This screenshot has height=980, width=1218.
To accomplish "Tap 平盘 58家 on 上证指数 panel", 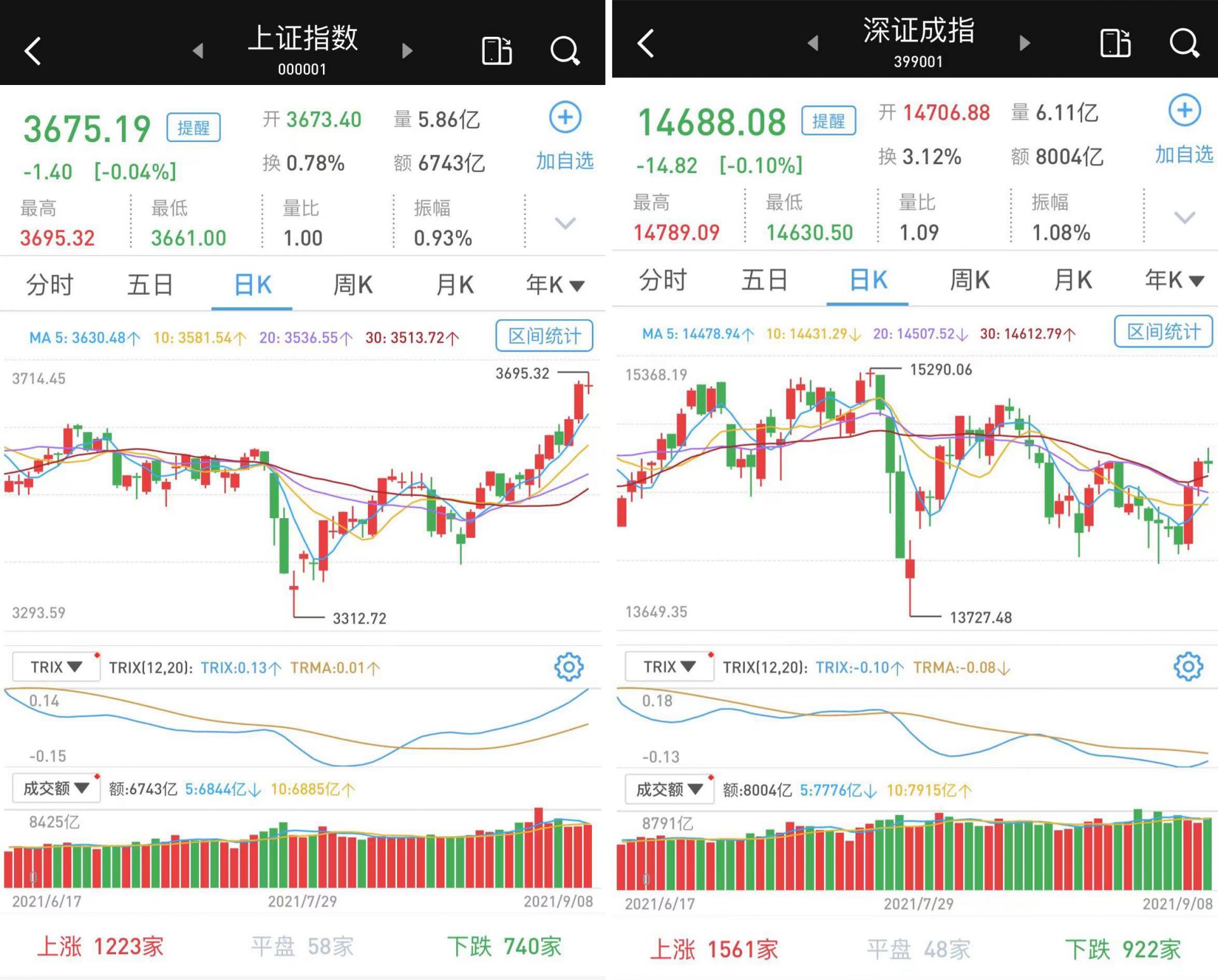I will pyautogui.click(x=303, y=946).
